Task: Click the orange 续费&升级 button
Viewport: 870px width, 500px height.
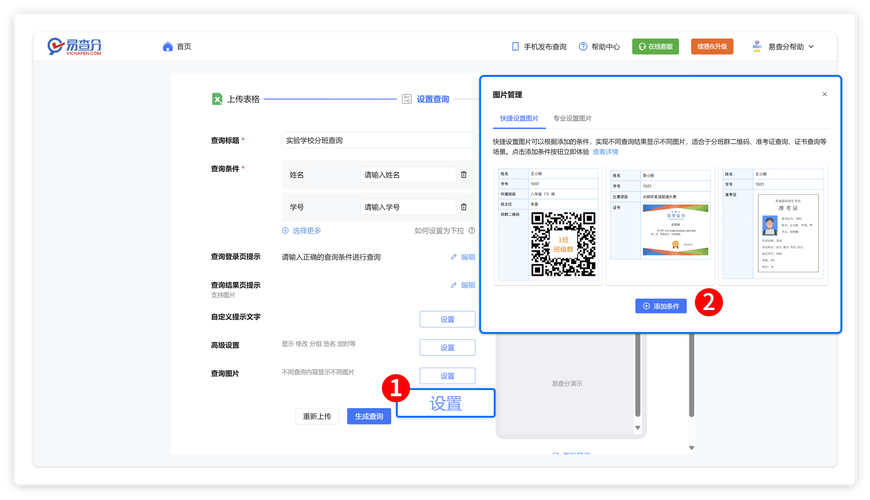Action: 712,47
